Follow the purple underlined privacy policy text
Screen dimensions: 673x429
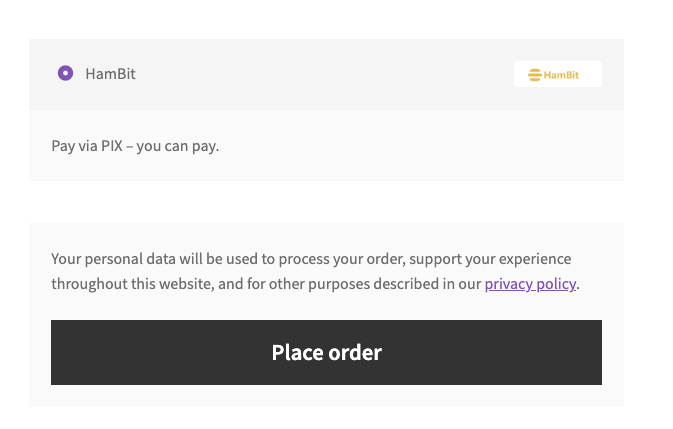click(x=530, y=284)
